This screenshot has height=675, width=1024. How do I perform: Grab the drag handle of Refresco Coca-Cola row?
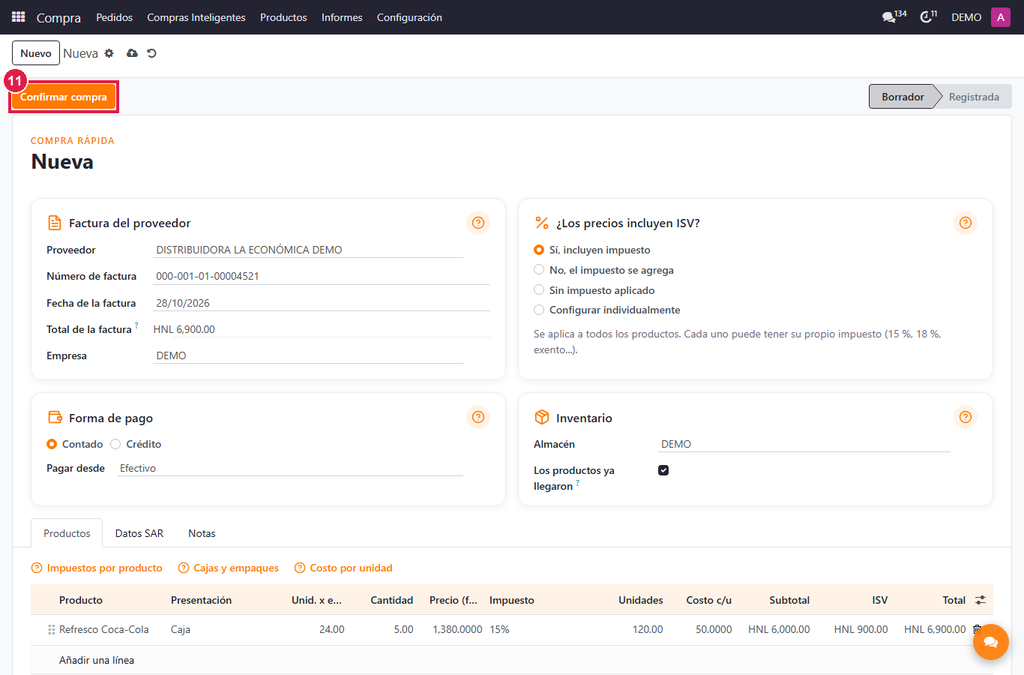[51, 630]
